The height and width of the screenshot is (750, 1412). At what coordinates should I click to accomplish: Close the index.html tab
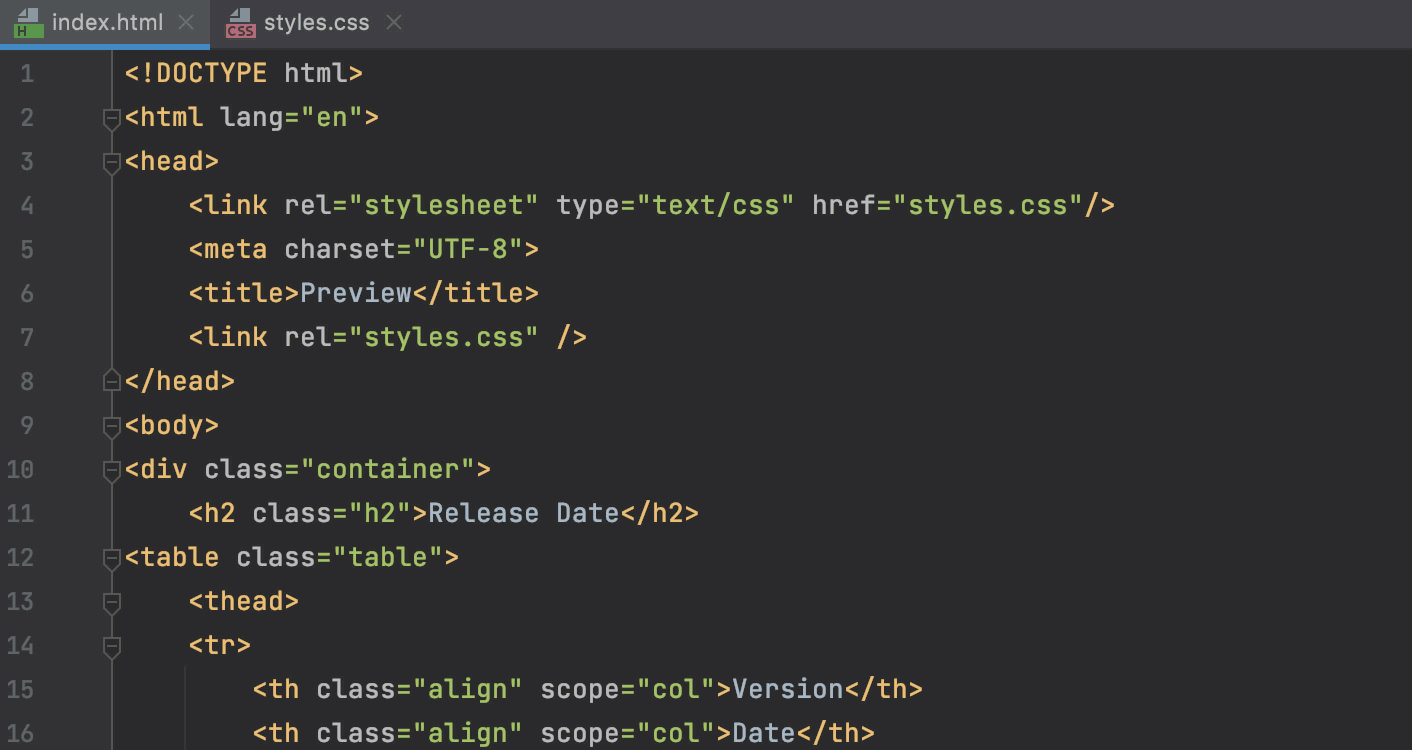184,21
